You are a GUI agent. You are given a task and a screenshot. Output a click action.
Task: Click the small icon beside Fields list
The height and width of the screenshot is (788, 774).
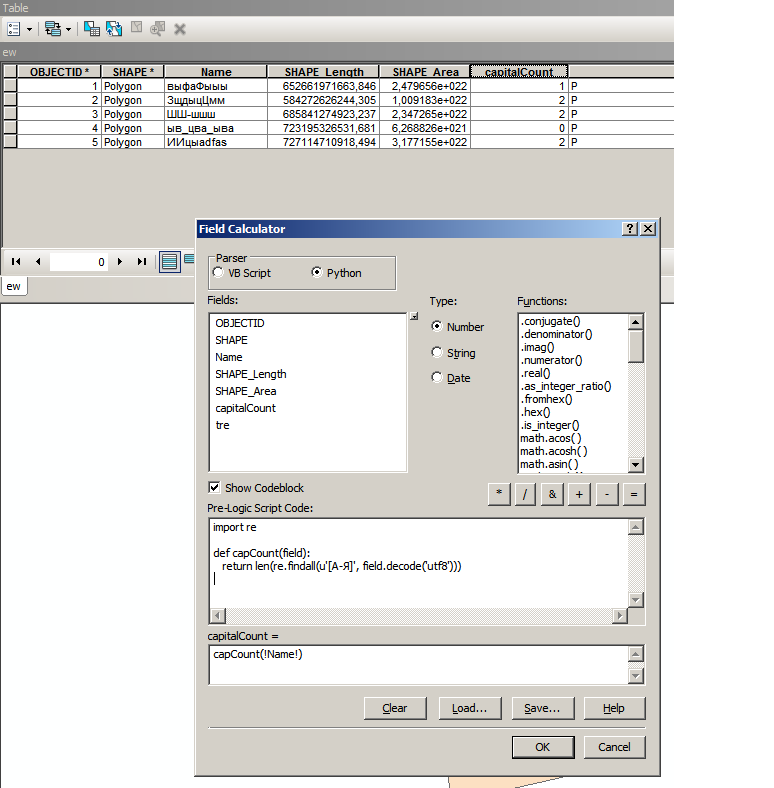414,316
